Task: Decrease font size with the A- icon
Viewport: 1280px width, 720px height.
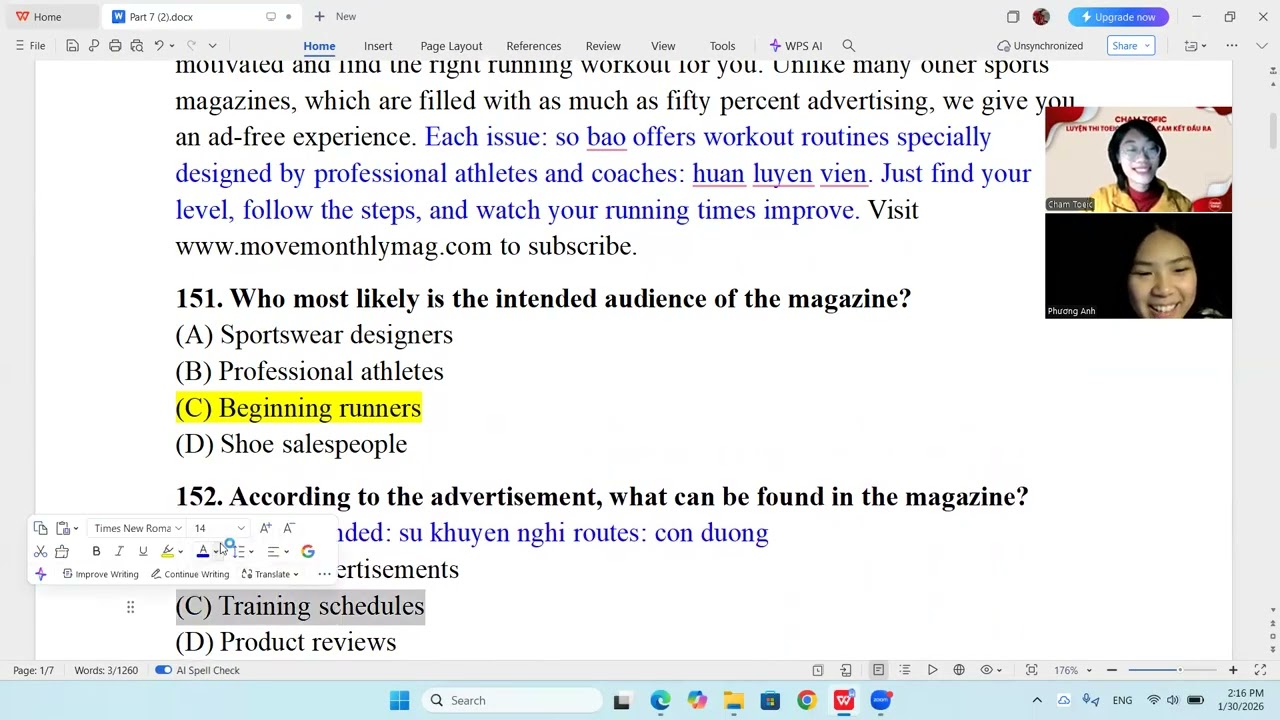Action: tap(289, 528)
